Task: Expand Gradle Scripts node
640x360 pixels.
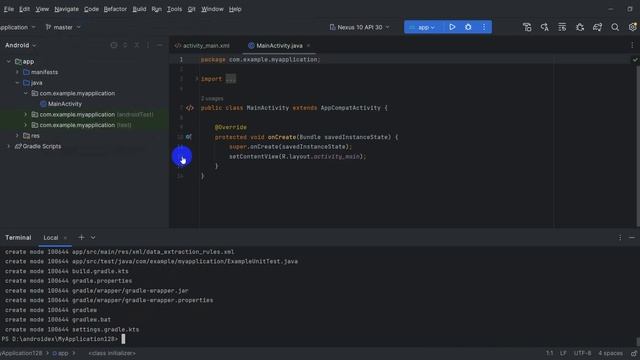Action: (8, 146)
